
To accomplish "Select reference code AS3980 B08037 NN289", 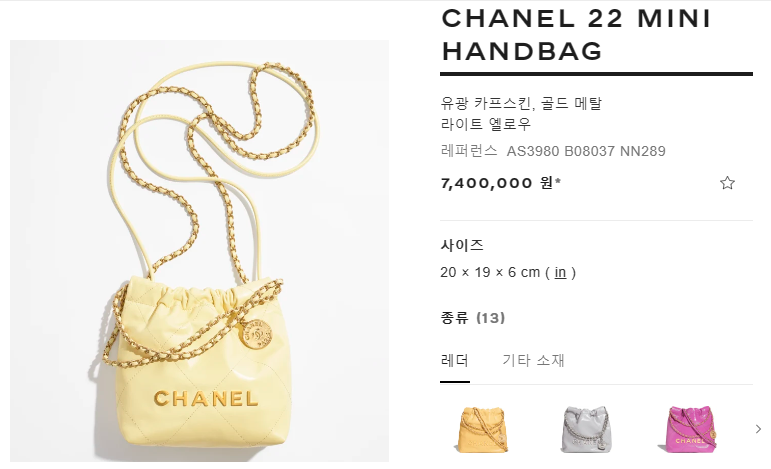I will click(586, 151).
